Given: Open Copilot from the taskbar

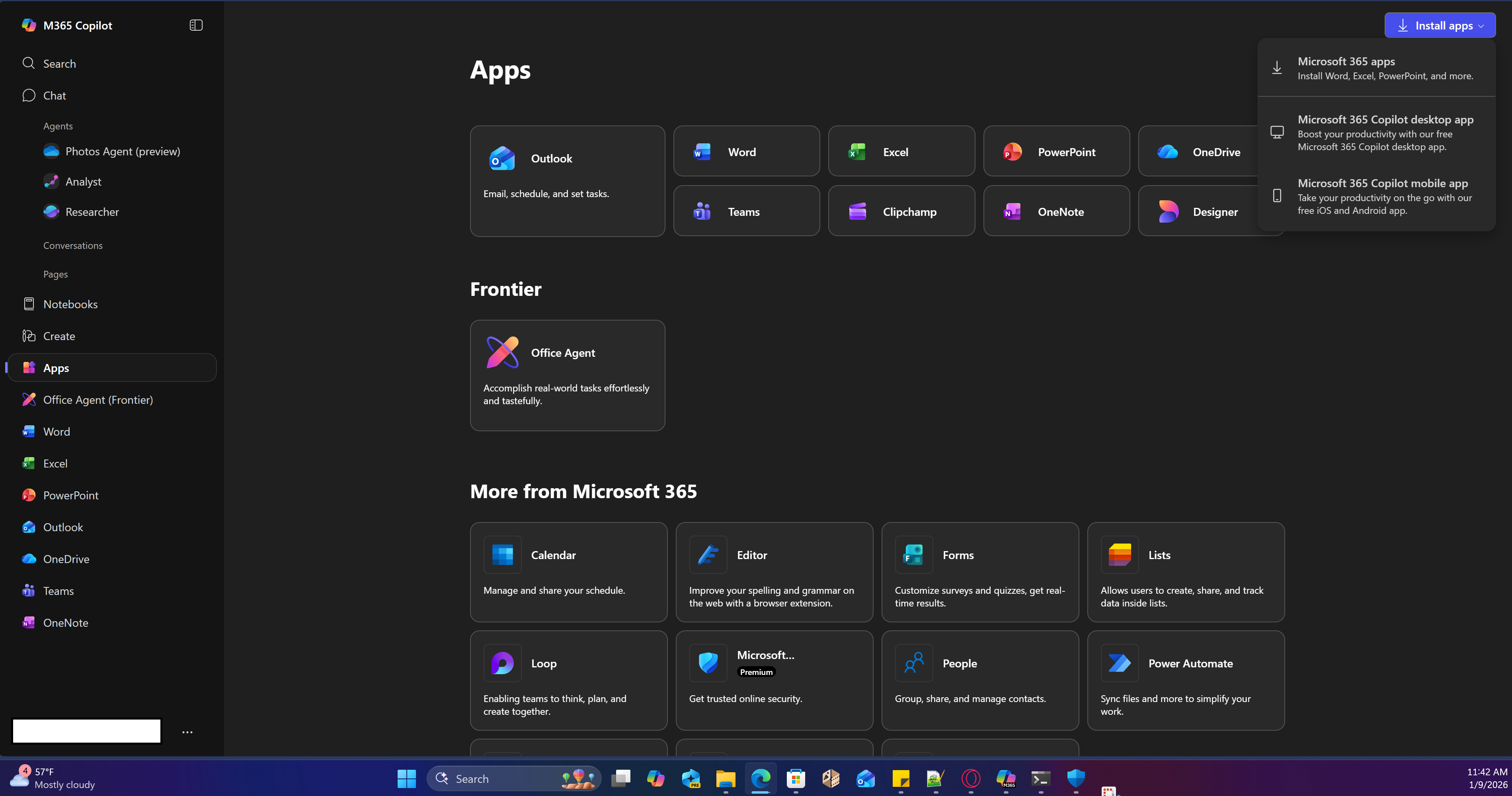Looking at the screenshot, I should 656,778.
